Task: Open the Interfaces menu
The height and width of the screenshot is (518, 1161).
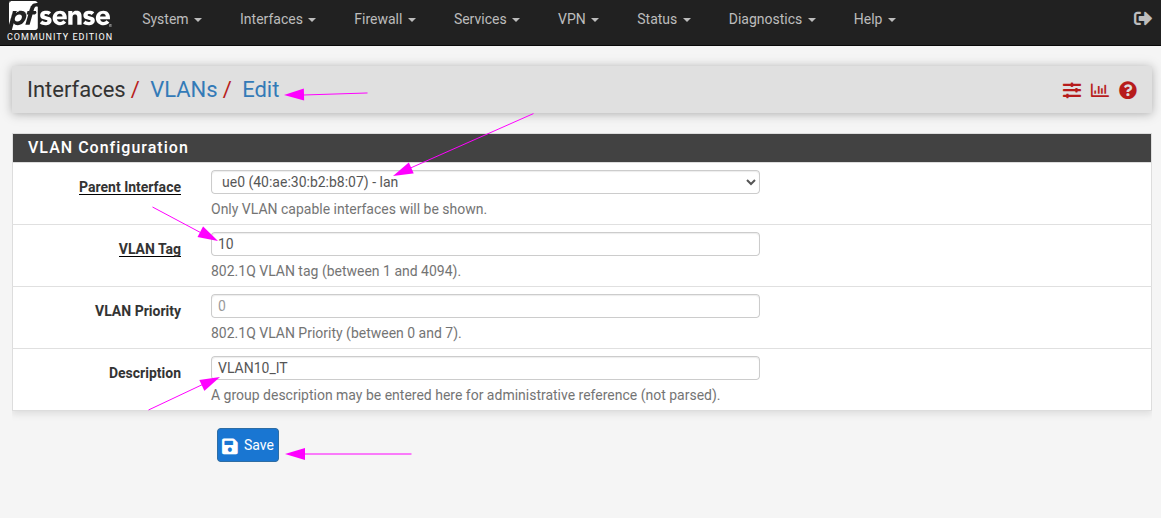Action: 277,19
